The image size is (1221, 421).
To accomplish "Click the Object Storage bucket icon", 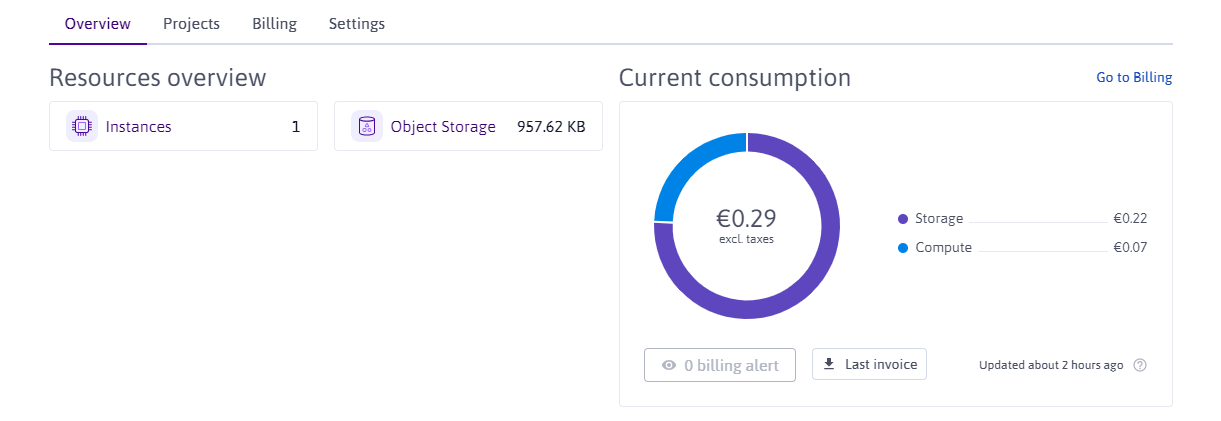I will pos(367,127).
